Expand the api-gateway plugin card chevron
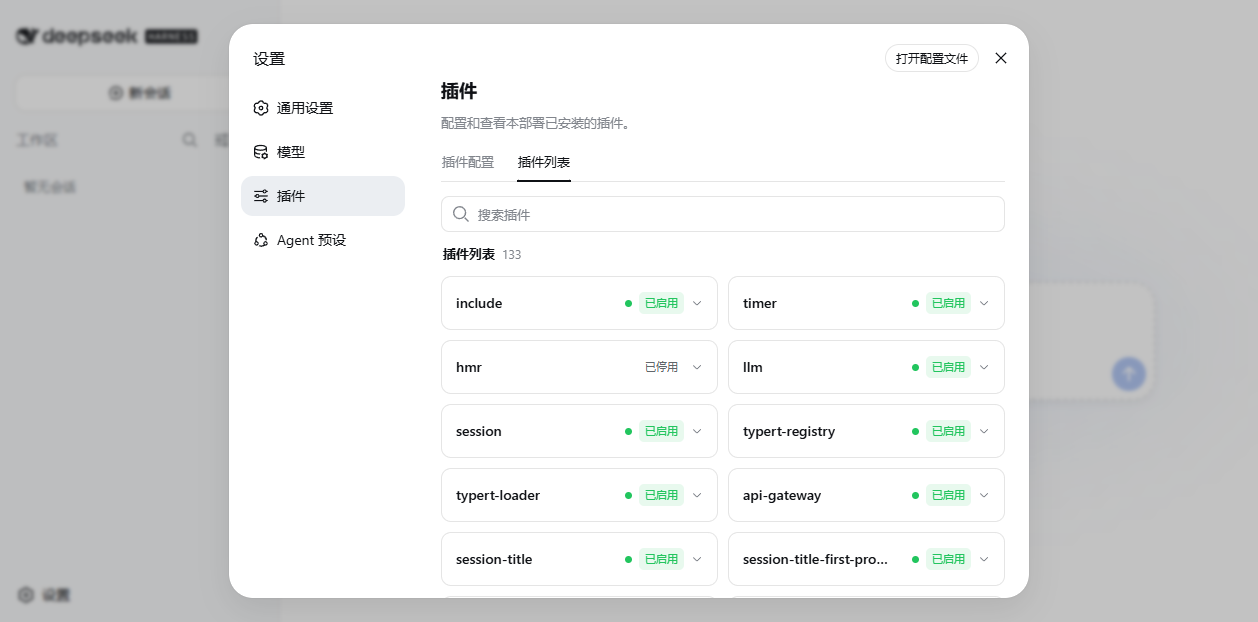 point(984,495)
